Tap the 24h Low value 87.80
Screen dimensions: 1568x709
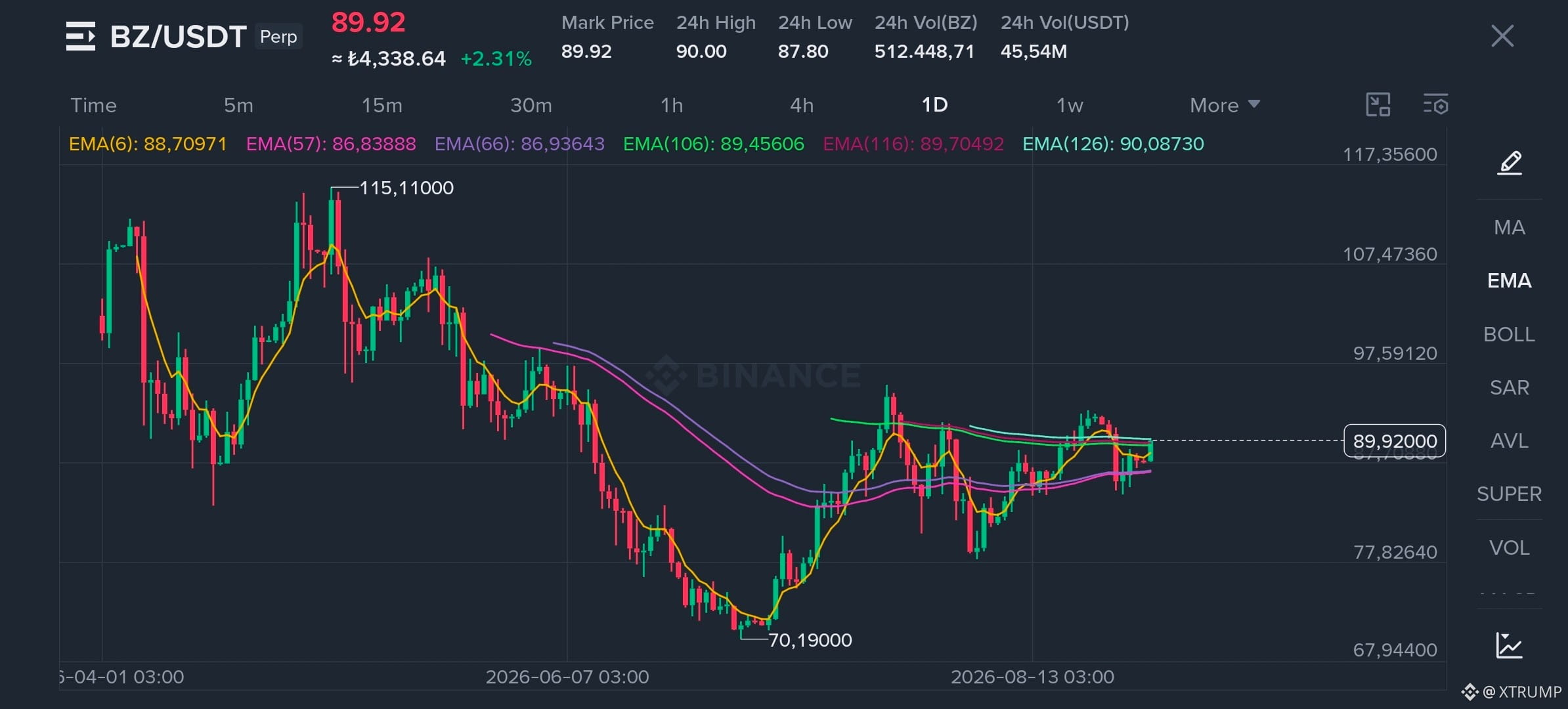coord(803,51)
